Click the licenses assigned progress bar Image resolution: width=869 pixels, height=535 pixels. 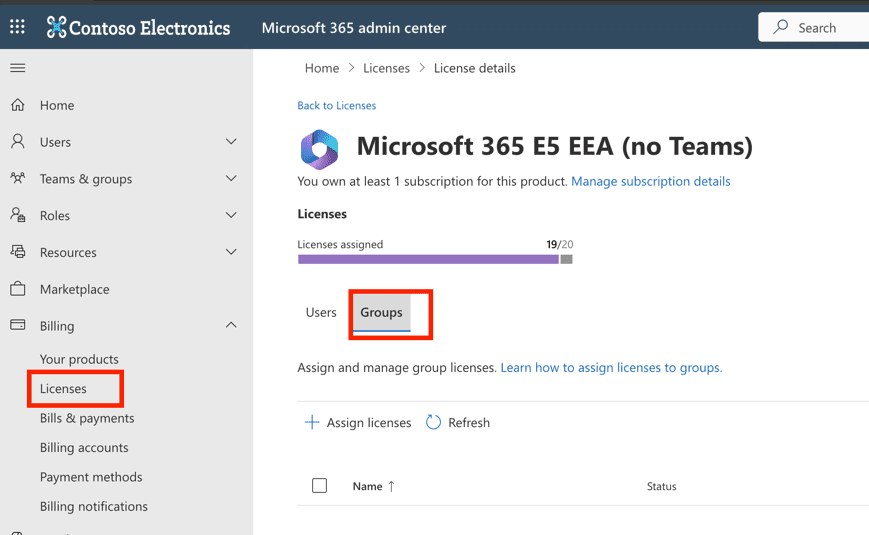(435, 259)
